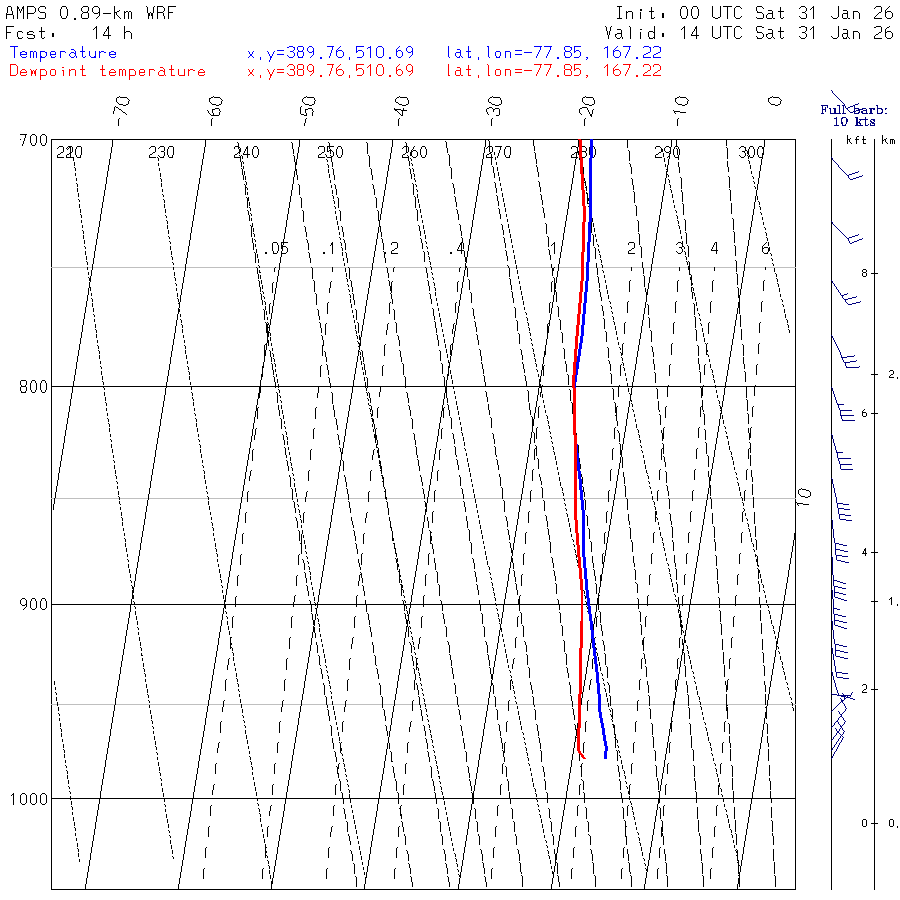Click the -20 temperature axis label
This screenshot has height=900, width=900.
pyautogui.click(x=588, y=111)
